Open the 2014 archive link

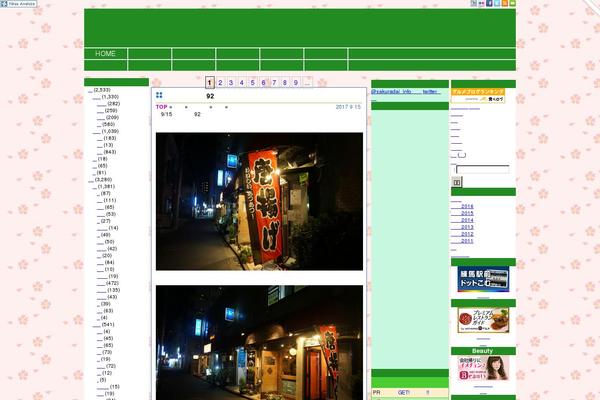click(x=462, y=220)
